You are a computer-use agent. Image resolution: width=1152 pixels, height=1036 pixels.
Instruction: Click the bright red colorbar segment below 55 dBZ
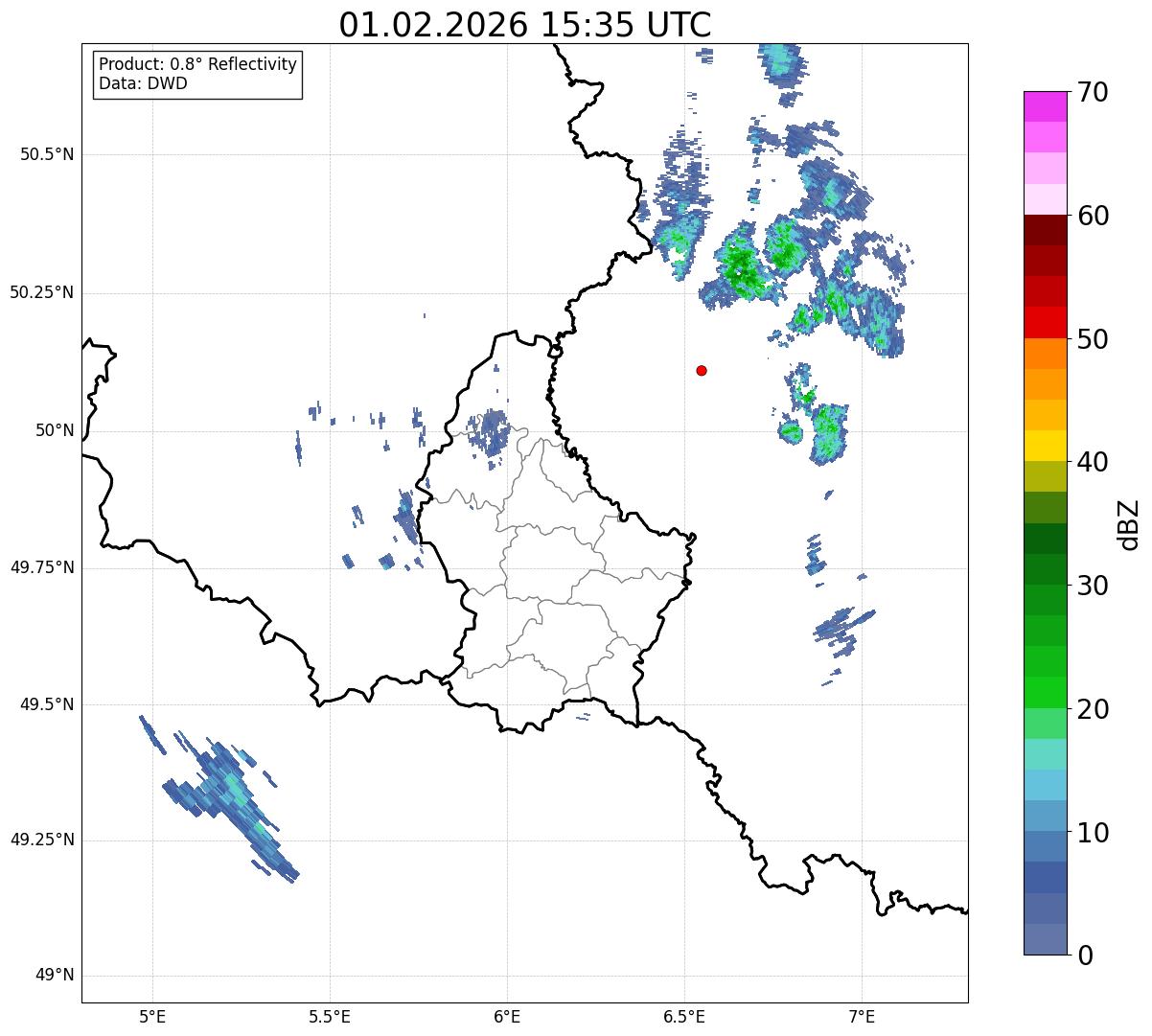1045,323
